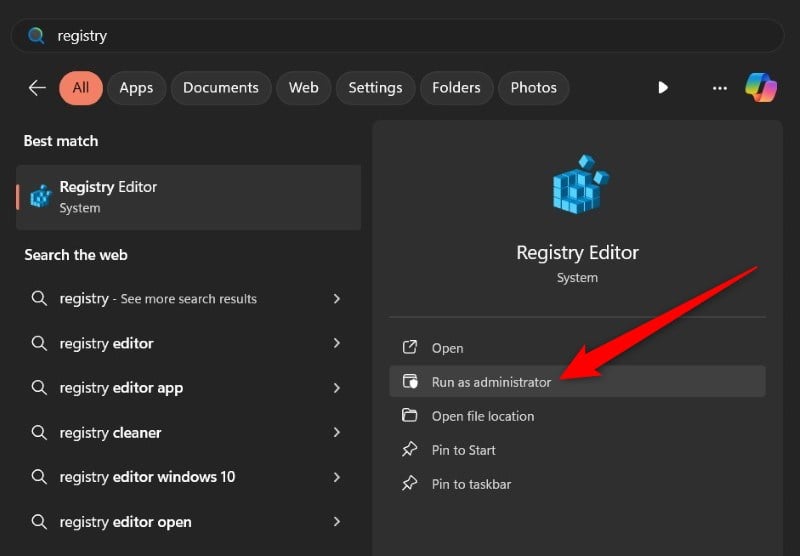The width and height of the screenshot is (800, 556).
Task: Select the Registry Editor best match result
Action: [189, 197]
